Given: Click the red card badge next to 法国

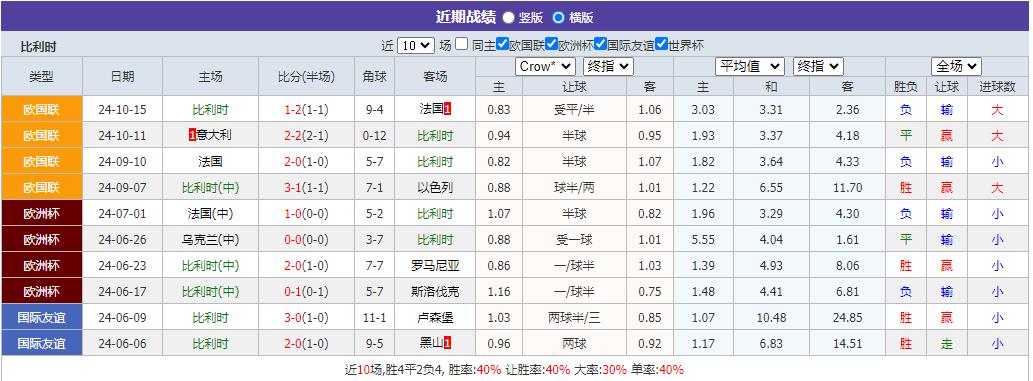Looking at the screenshot, I should 447,109.
